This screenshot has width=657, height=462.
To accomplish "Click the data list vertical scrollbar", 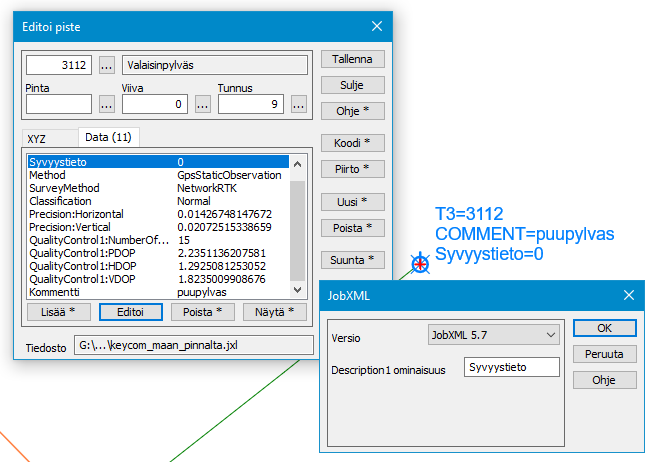I will click(x=298, y=225).
